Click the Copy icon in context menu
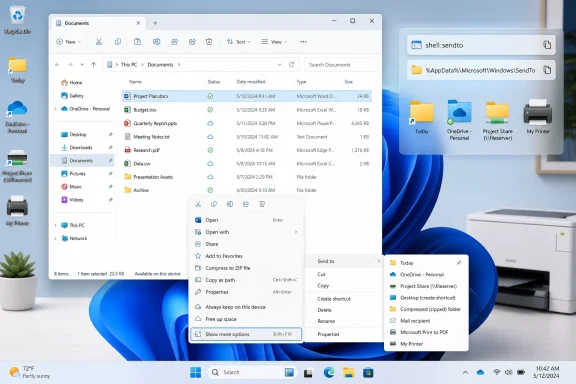The height and width of the screenshot is (384, 576). tap(214, 204)
